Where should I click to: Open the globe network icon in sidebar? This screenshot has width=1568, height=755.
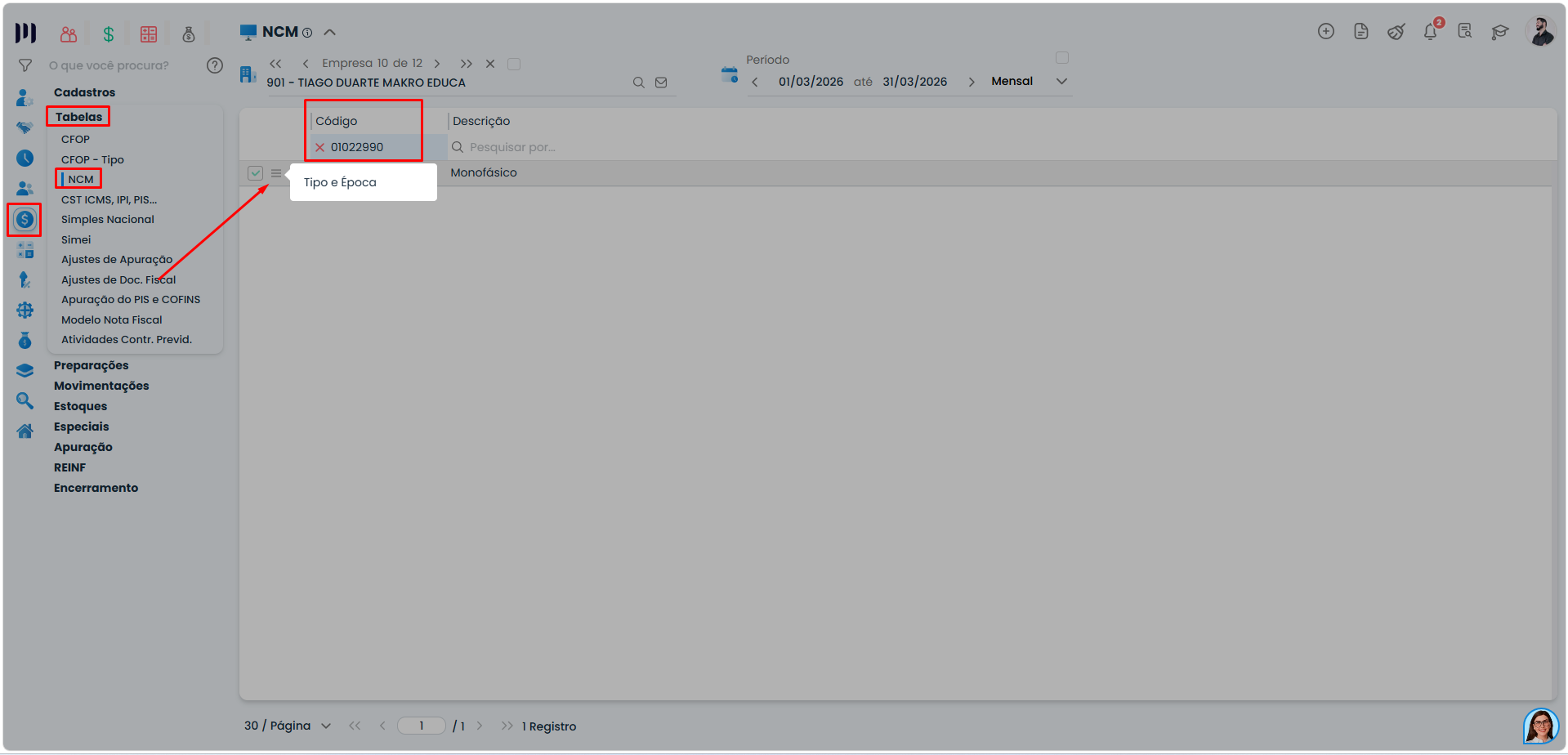[25, 310]
